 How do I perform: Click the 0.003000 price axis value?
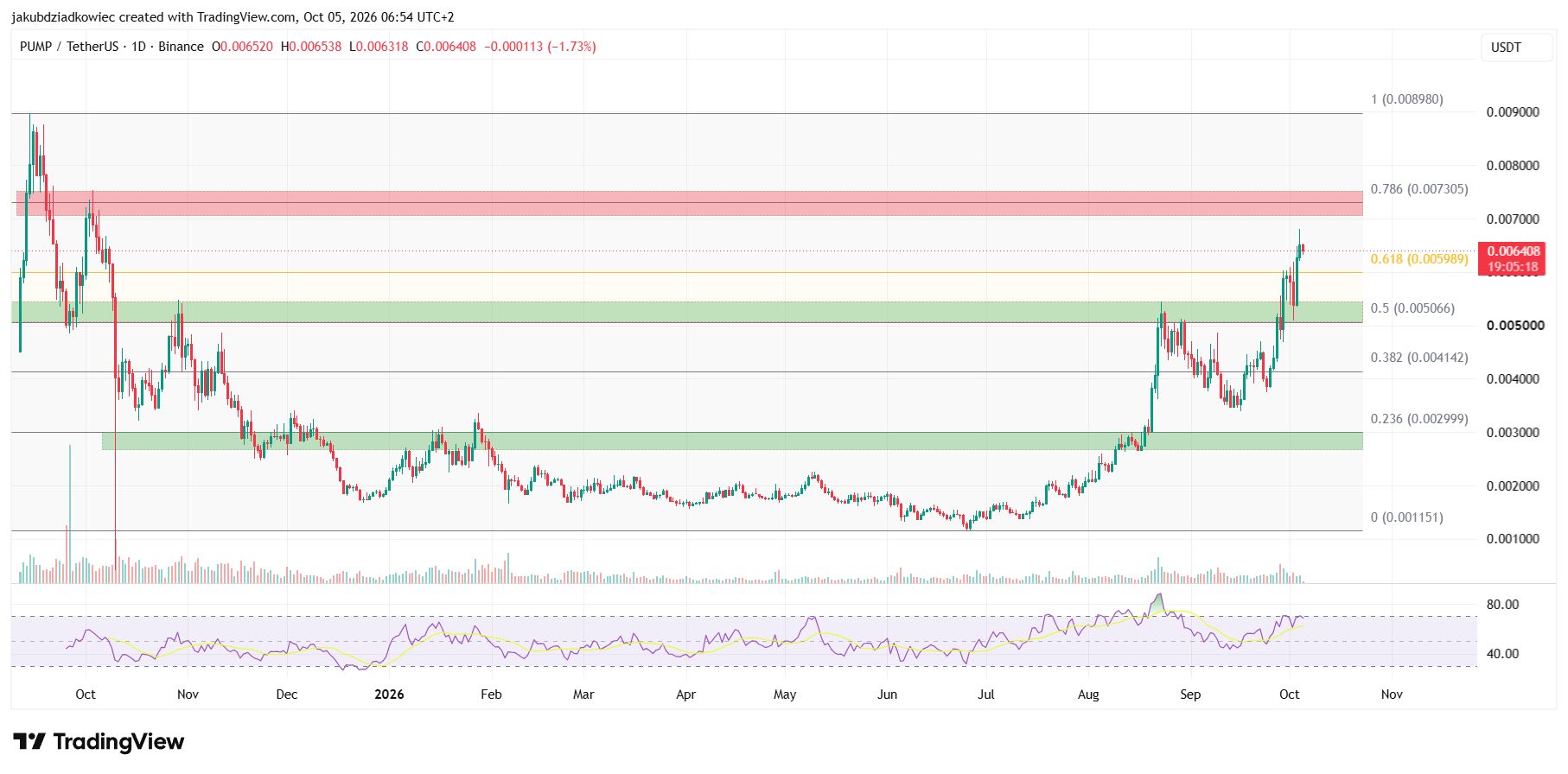[x=1513, y=433]
